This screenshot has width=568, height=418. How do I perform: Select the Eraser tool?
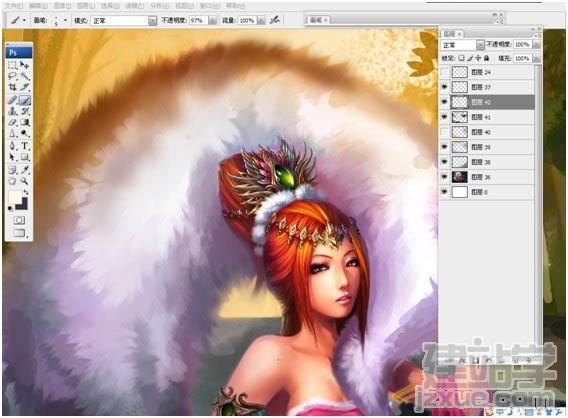[13, 122]
